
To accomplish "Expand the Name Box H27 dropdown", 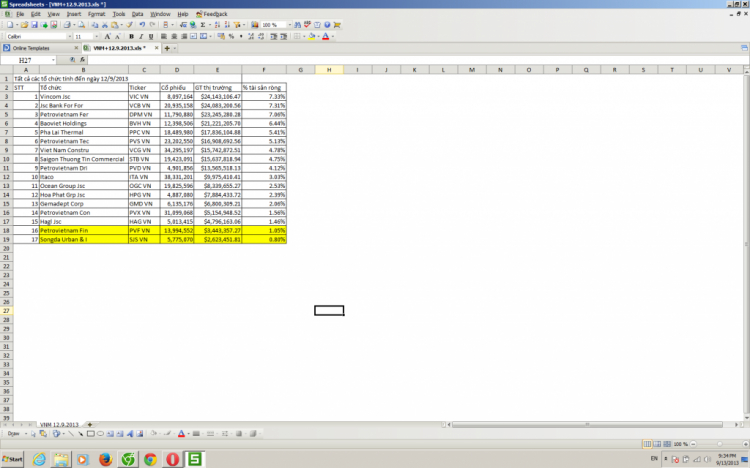I will tap(53, 60).
